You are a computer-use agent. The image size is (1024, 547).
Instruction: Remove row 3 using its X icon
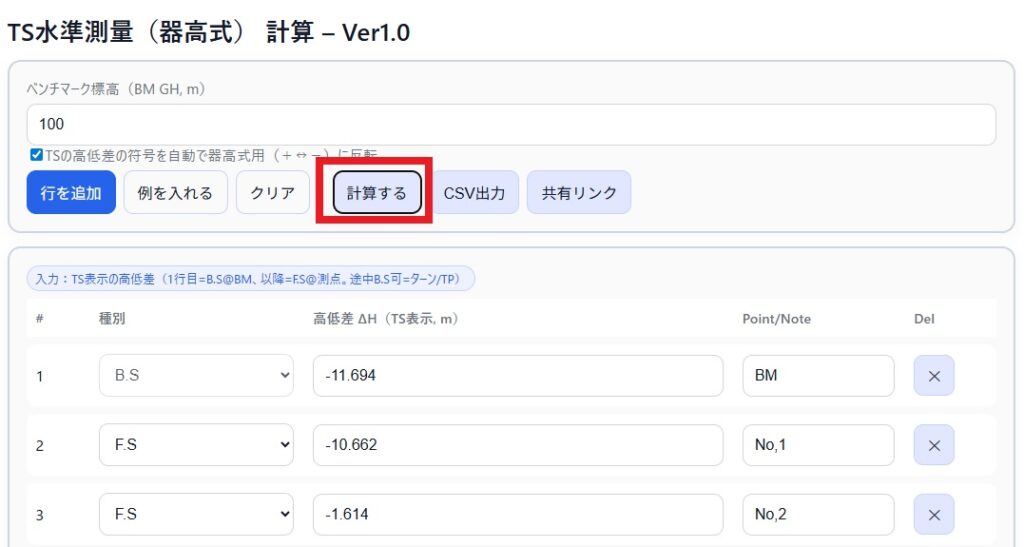click(933, 514)
